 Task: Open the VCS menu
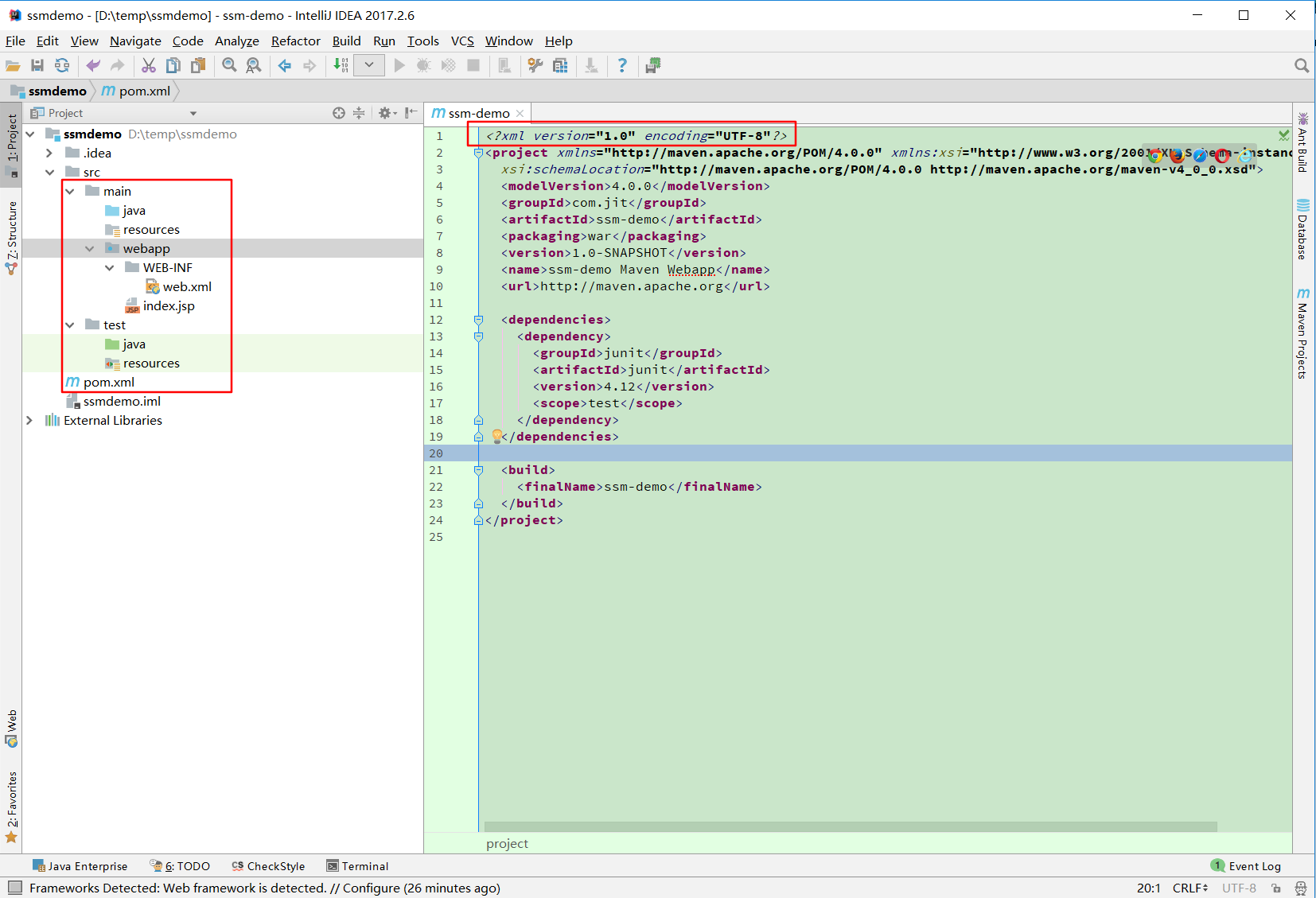coord(462,41)
